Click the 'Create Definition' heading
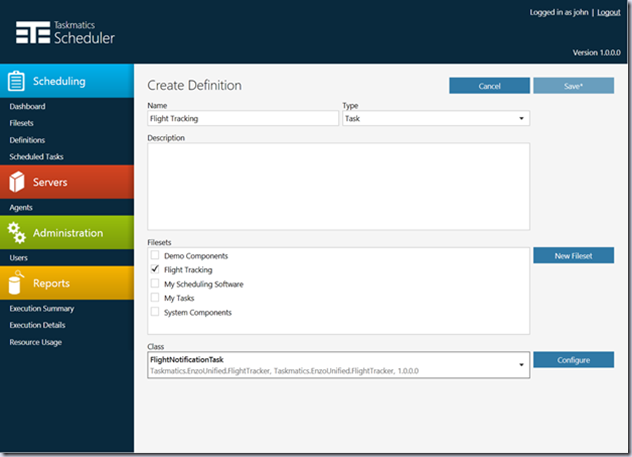632x457 pixels. [x=194, y=85]
